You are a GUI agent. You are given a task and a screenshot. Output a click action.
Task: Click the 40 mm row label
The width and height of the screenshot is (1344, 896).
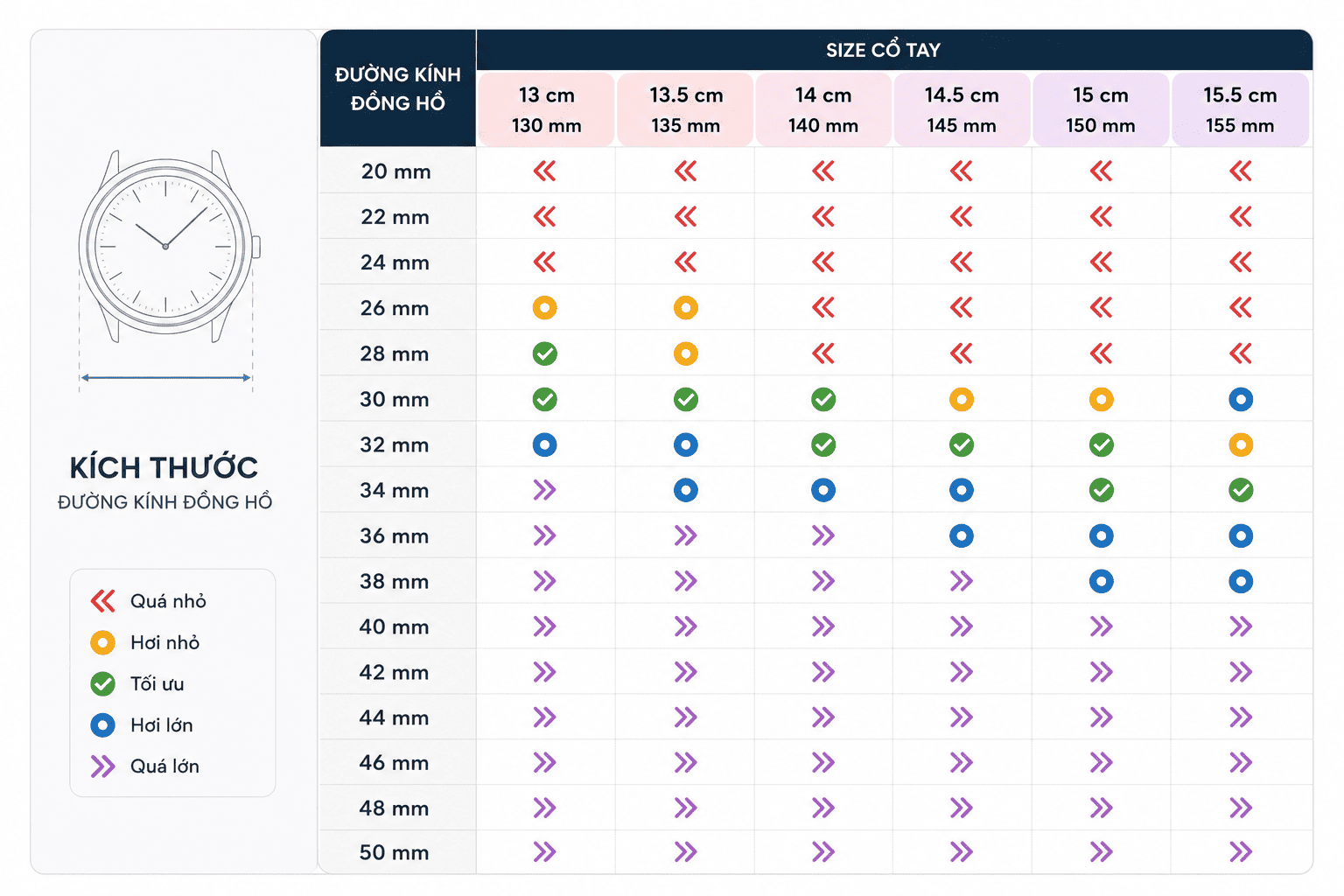(395, 626)
